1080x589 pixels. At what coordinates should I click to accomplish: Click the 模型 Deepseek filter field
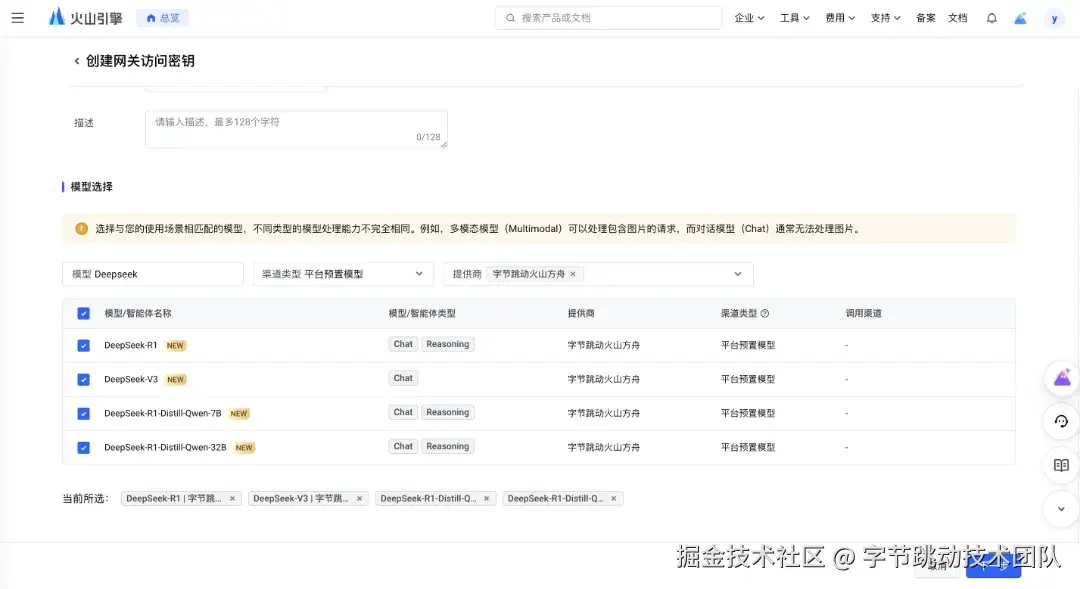click(153, 273)
